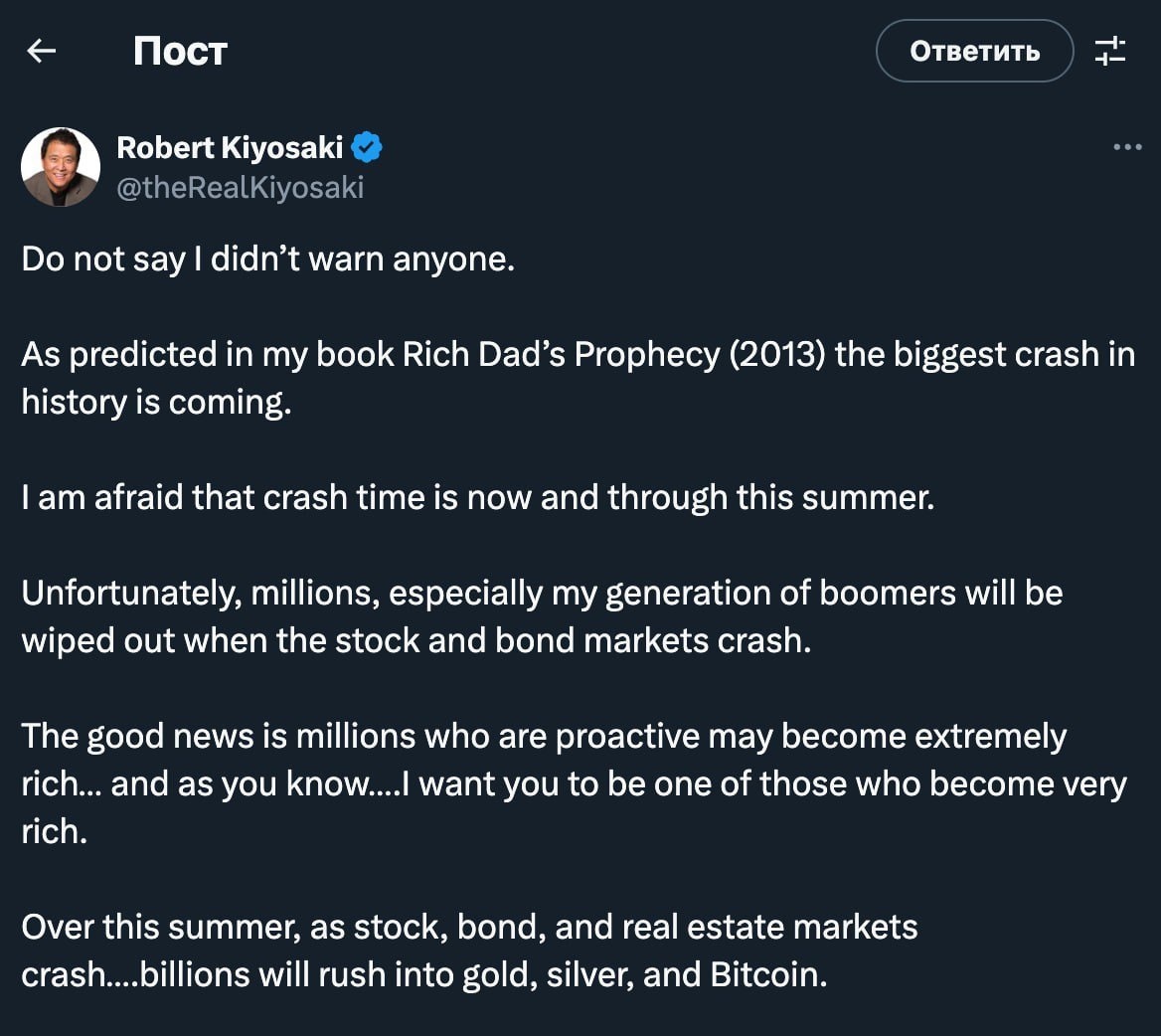Click the "Rich Dad's Prophecy" book title text

coord(561,354)
